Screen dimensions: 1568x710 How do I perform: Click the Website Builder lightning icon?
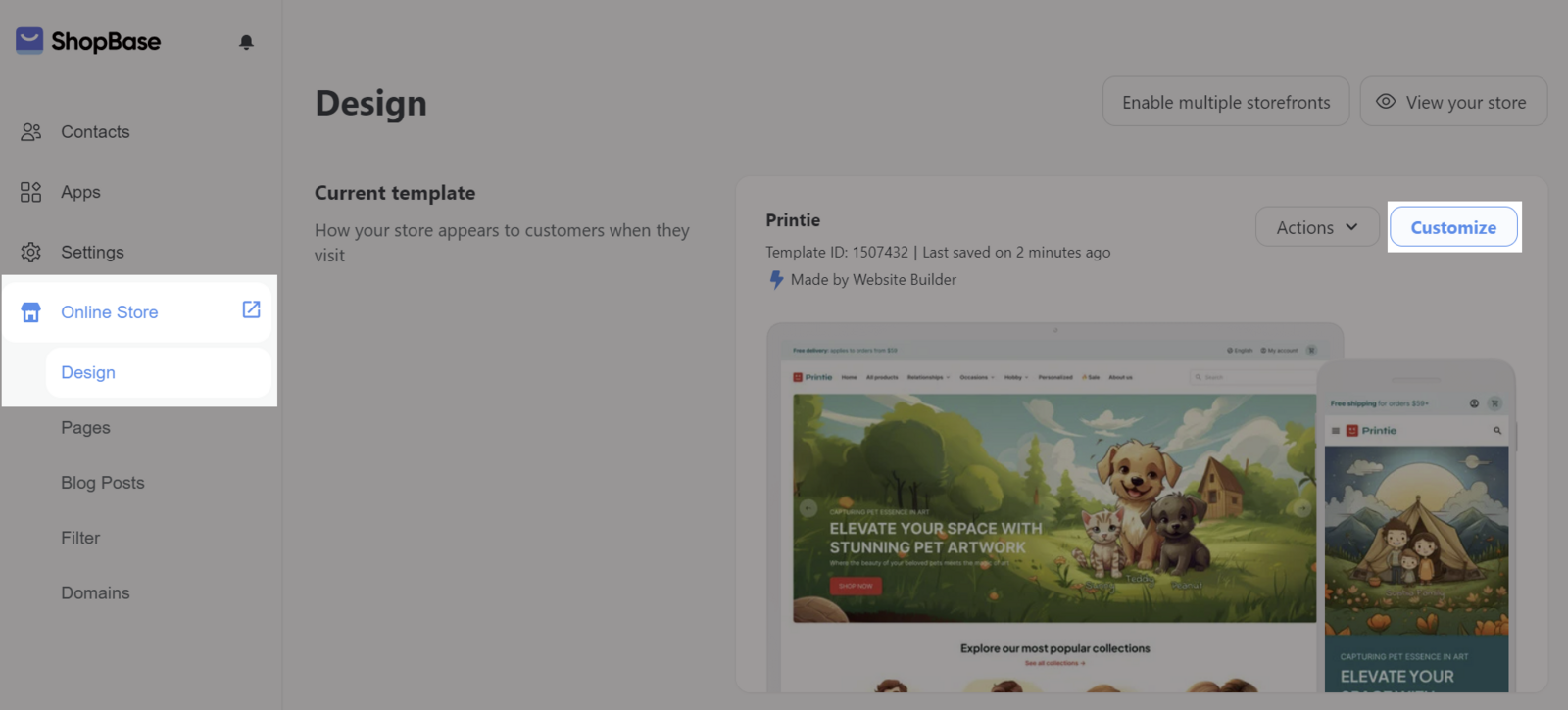(776, 279)
